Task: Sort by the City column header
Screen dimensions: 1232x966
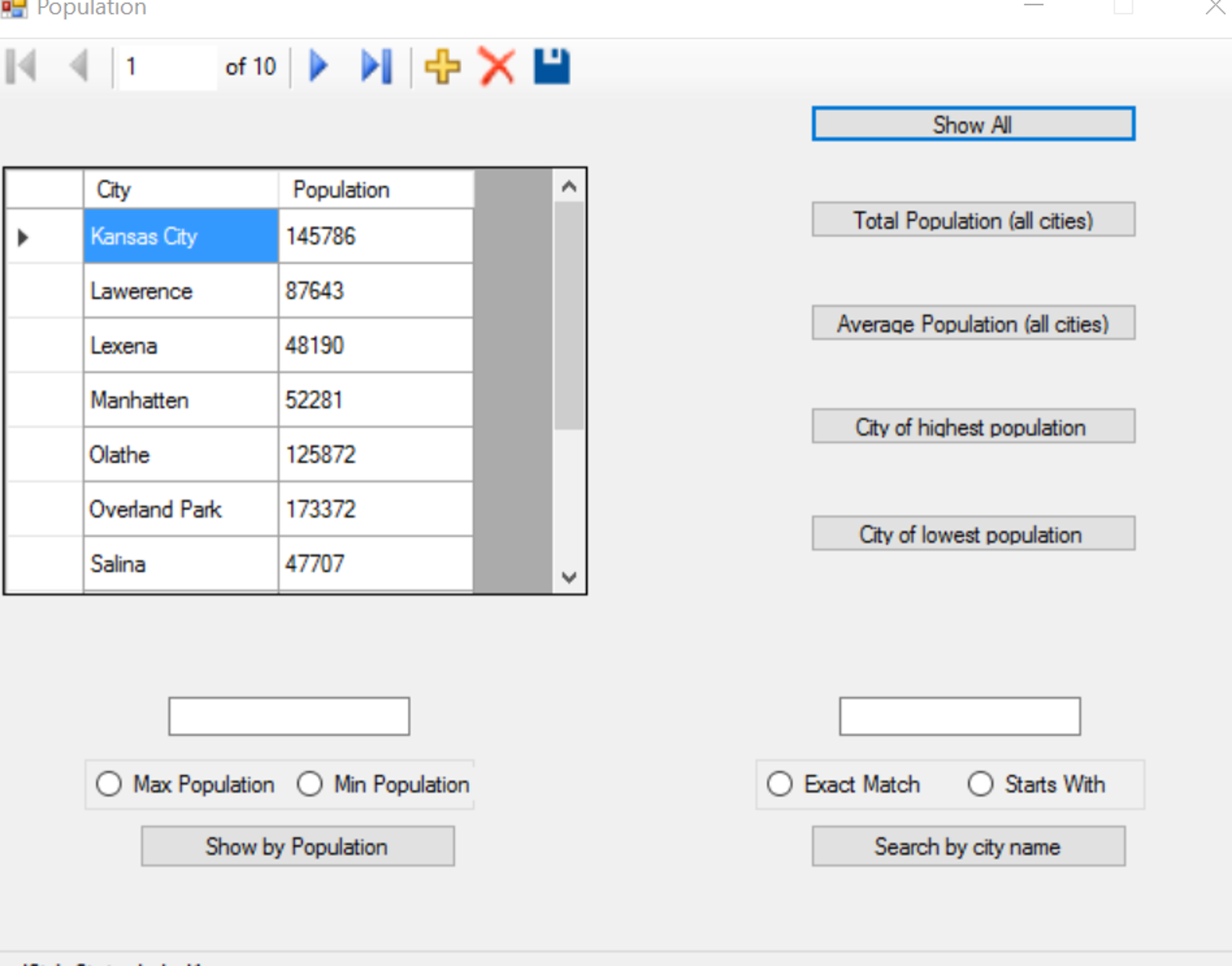Action: (181, 190)
